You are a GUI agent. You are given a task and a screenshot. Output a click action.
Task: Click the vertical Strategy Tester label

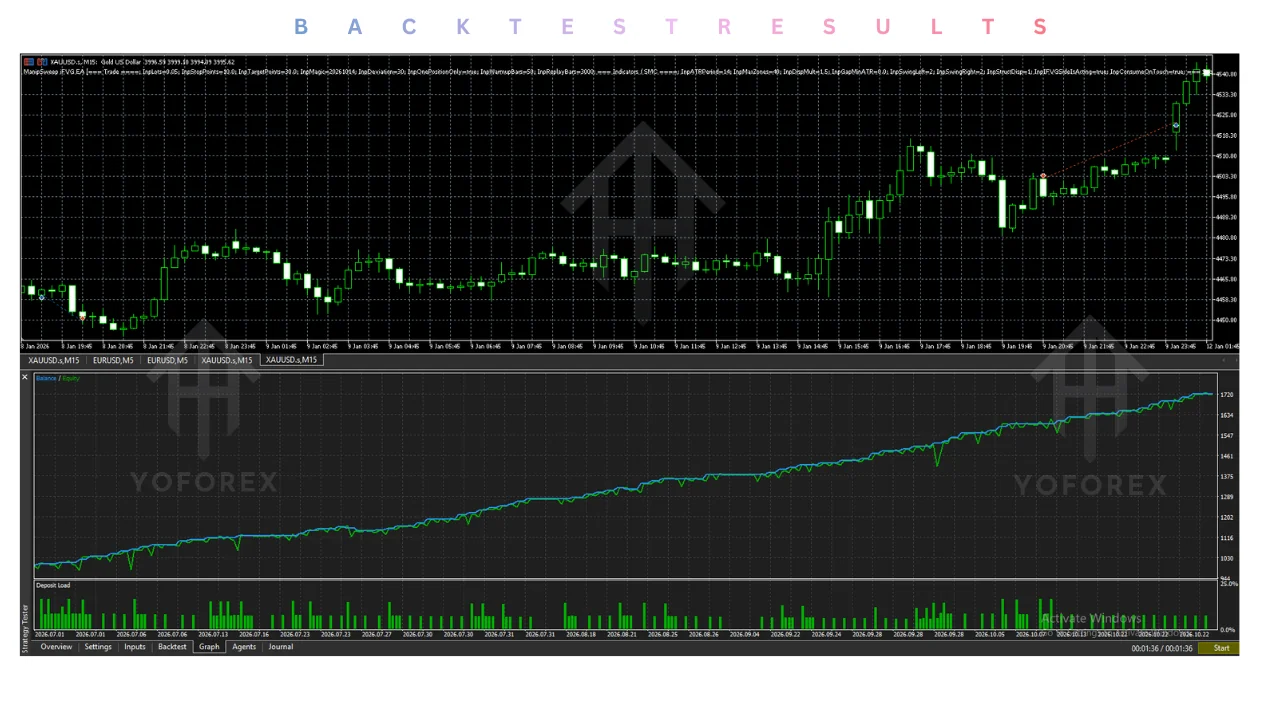[26, 628]
